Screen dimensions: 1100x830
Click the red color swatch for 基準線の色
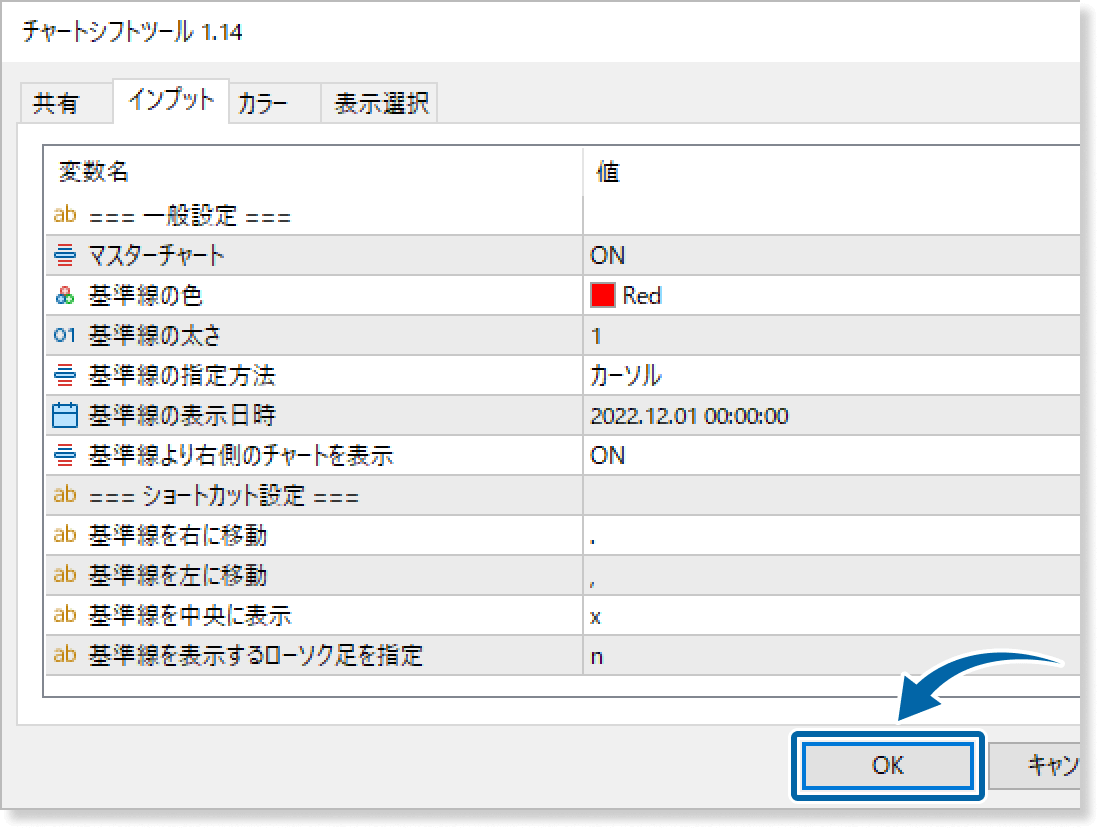tap(603, 295)
